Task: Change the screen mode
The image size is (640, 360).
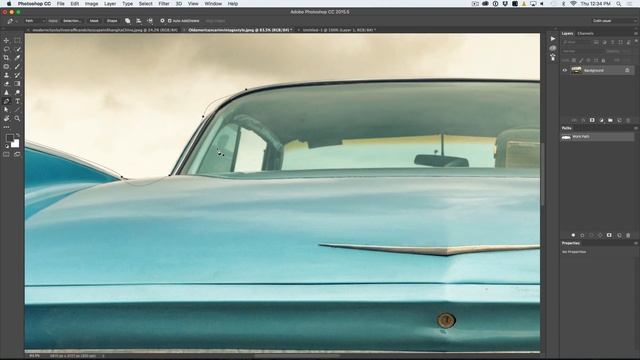Action: [x=17, y=155]
